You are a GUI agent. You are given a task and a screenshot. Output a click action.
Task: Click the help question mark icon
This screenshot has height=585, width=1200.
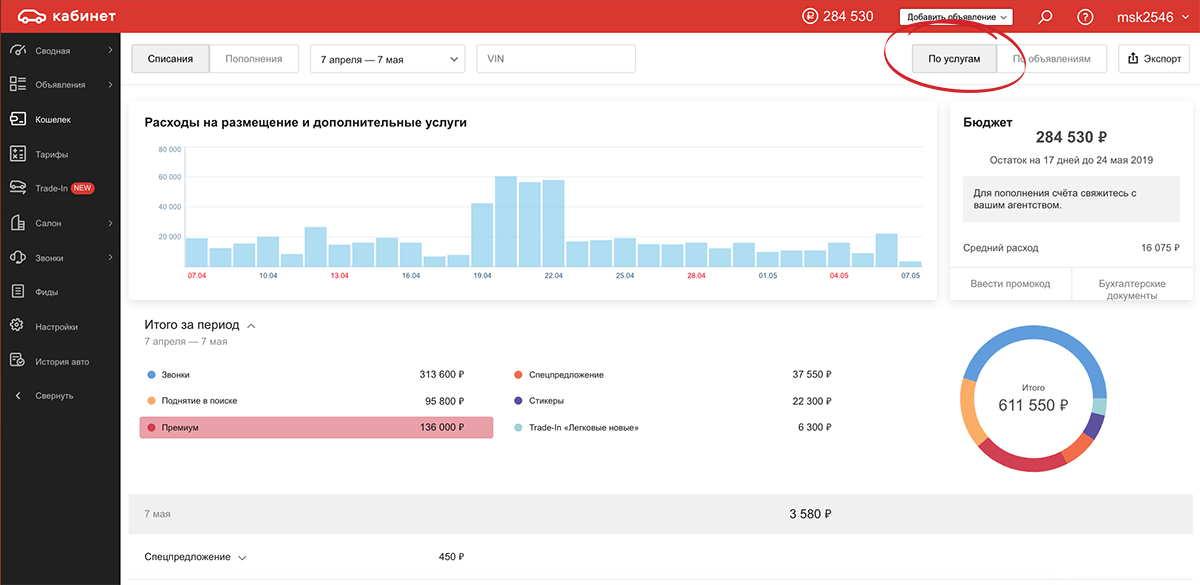[1085, 17]
